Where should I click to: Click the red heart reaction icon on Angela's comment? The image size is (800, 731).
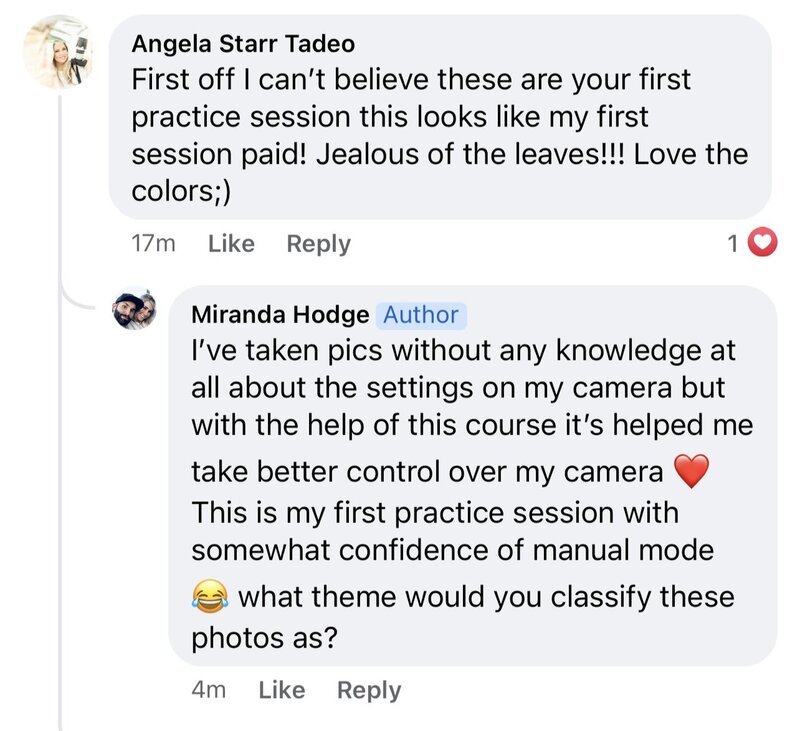(x=764, y=244)
